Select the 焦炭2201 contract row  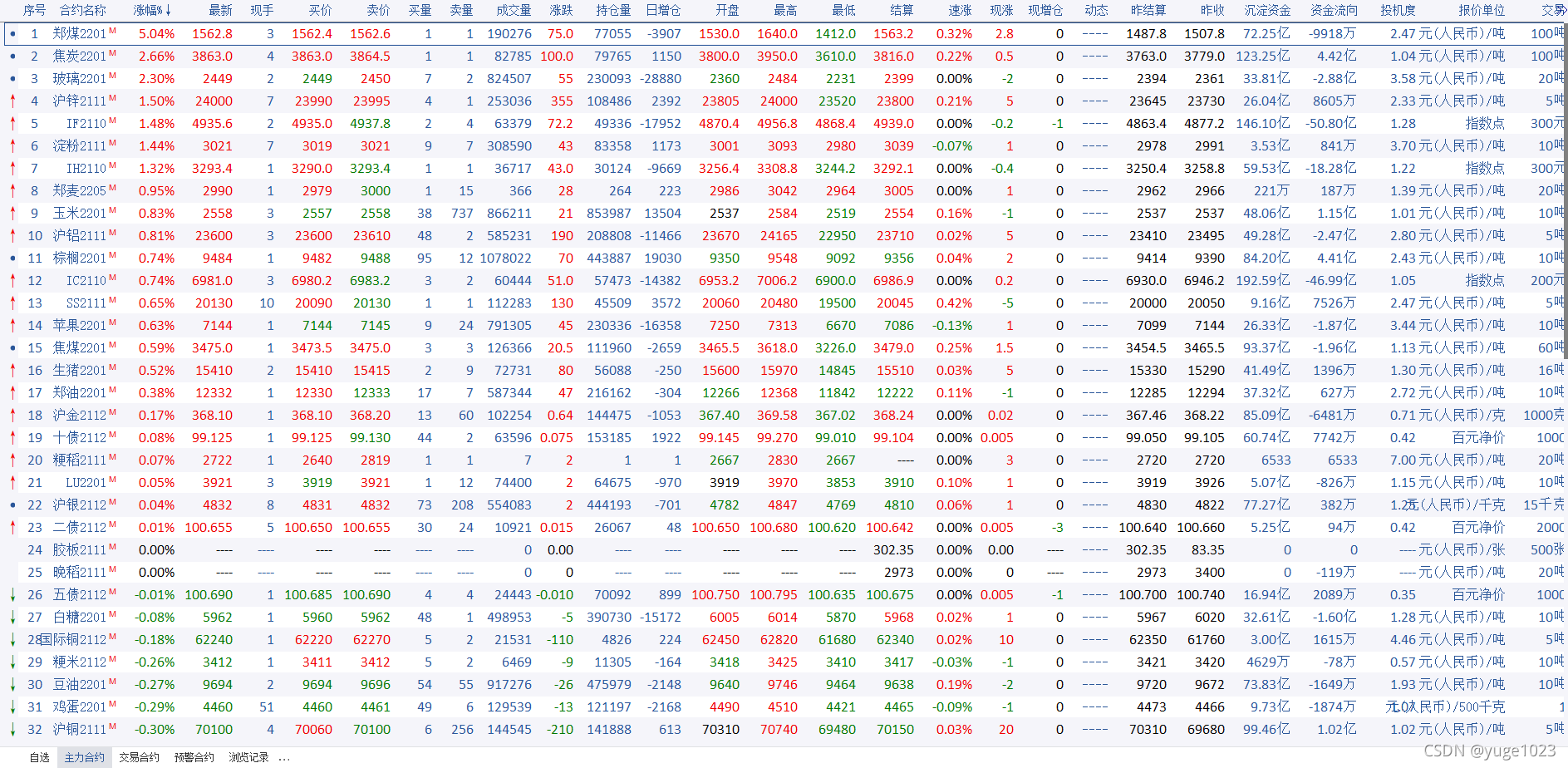click(x=784, y=57)
